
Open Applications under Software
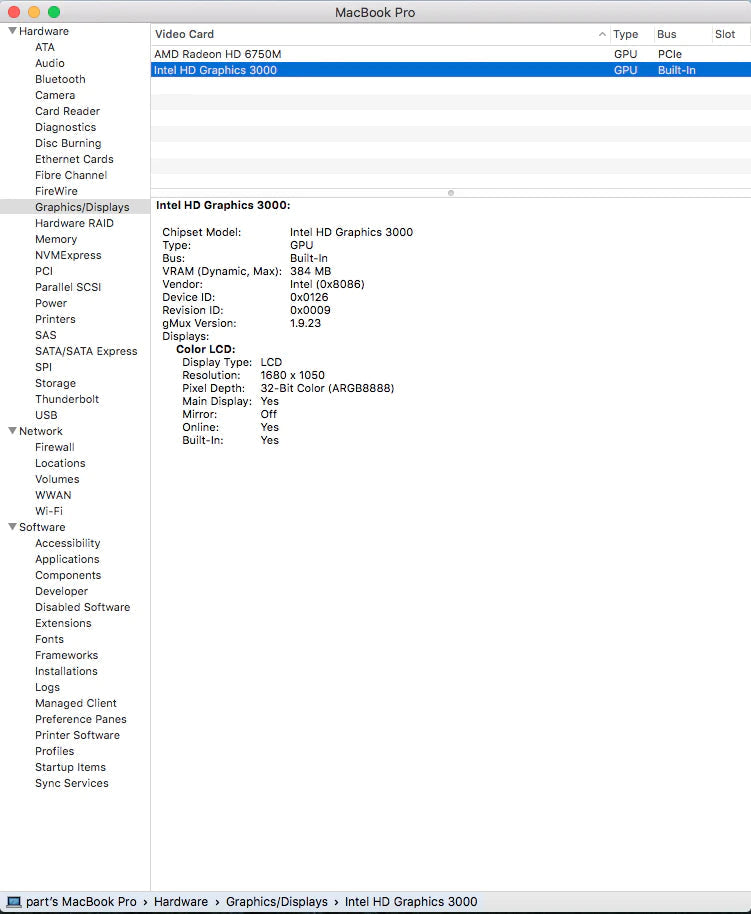[67, 559]
